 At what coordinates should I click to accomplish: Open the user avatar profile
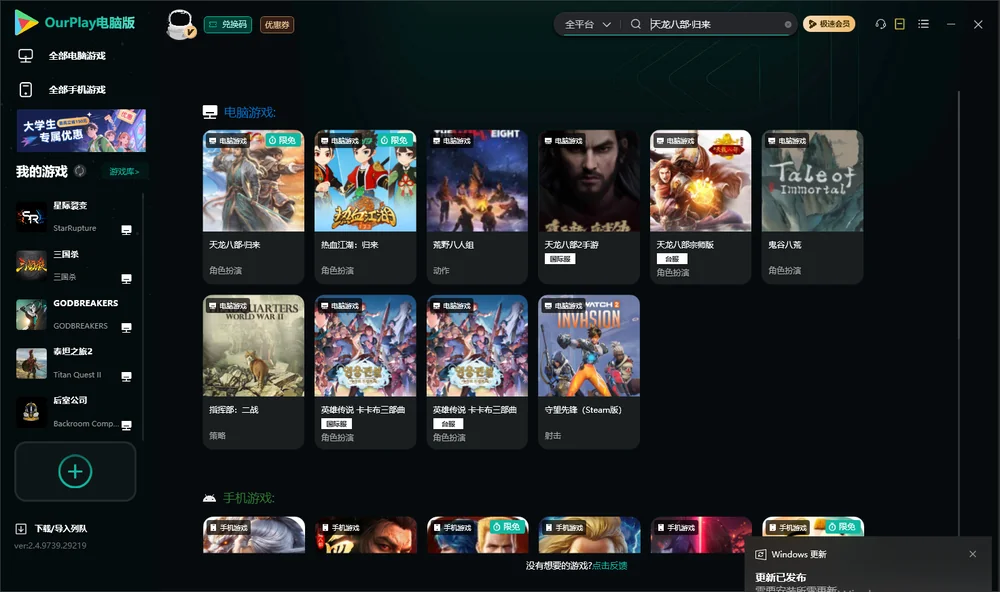[x=180, y=24]
